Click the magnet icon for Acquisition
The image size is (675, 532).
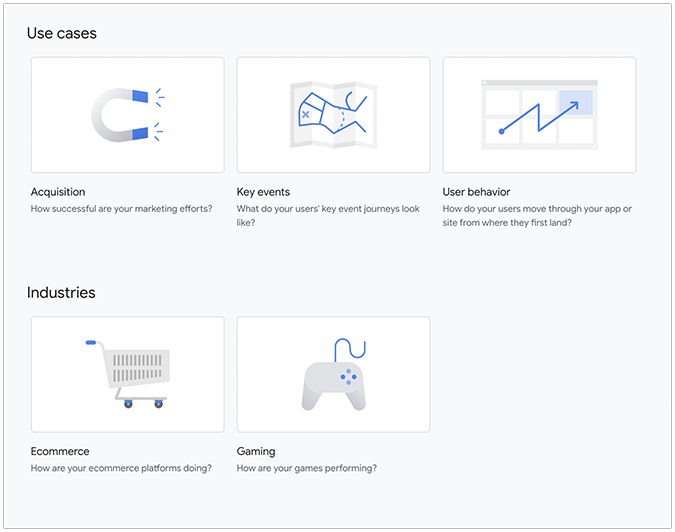(128, 115)
